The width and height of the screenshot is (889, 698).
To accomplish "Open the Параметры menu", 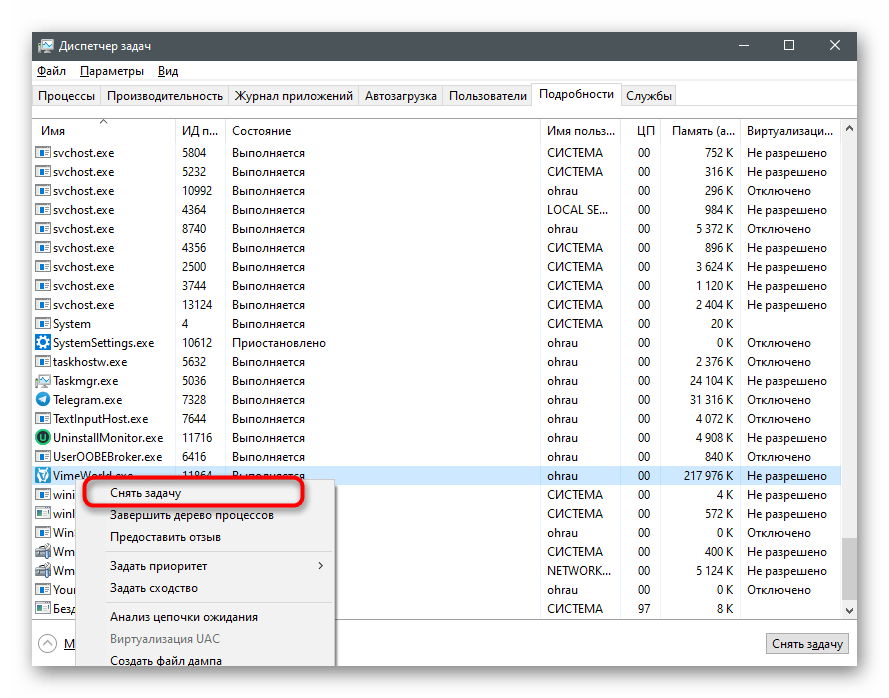I will (112, 71).
